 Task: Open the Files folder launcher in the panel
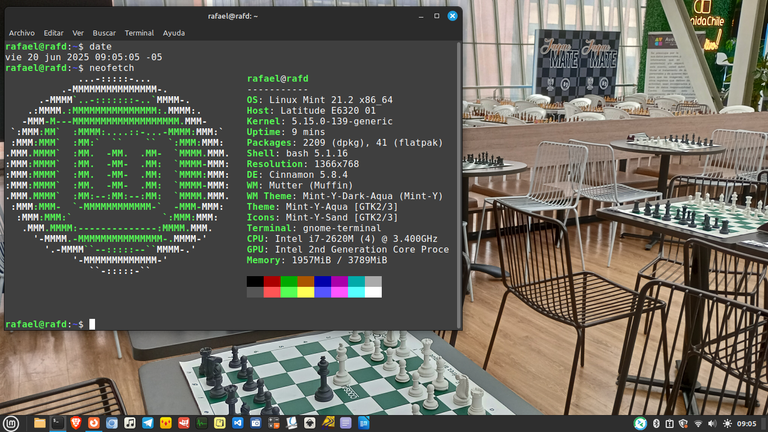pyautogui.click(x=40, y=423)
